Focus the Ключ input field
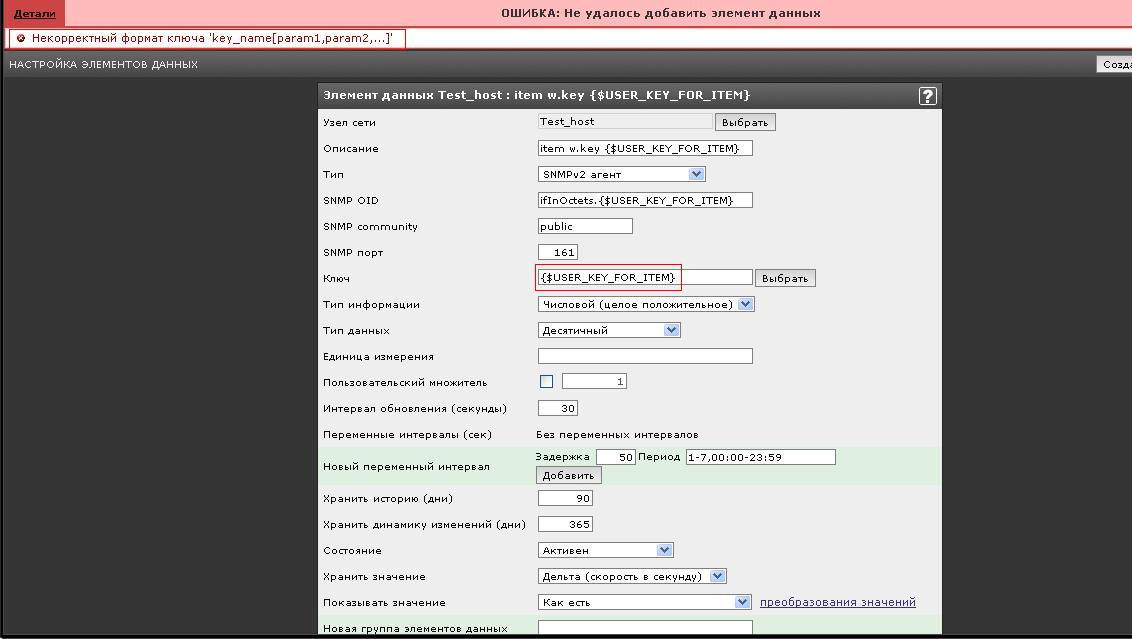Screen dimensions: 1132x639 (x=645, y=277)
